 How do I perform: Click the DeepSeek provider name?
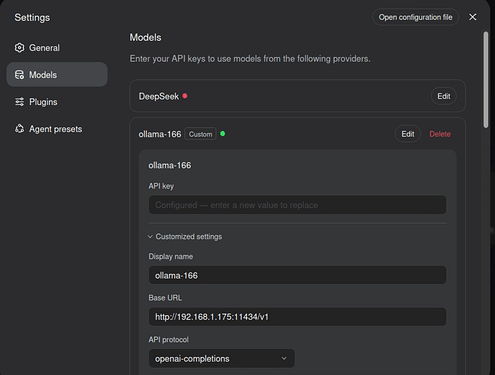click(159, 96)
